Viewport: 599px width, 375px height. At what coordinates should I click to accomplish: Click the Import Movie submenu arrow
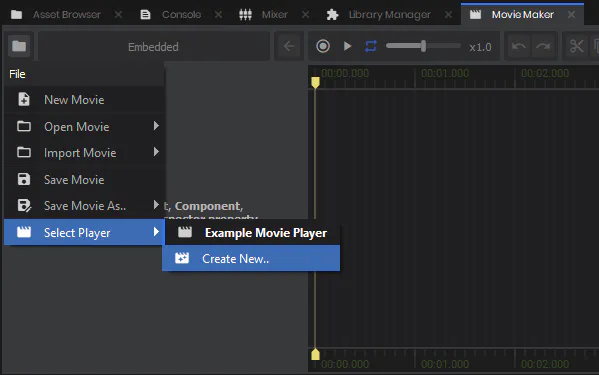pos(156,152)
